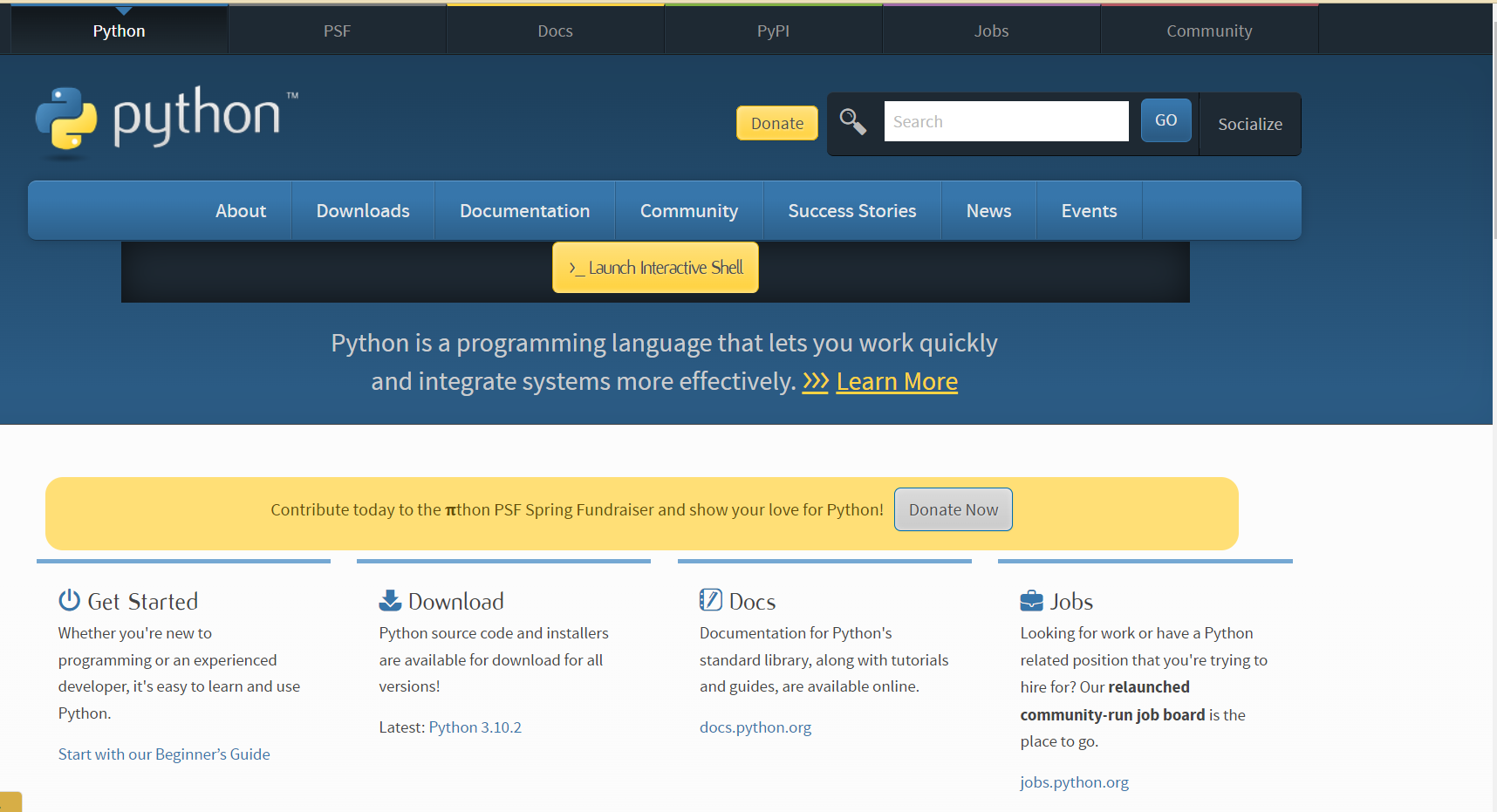
Task: Open the Python top tab
Action: coord(120,31)
